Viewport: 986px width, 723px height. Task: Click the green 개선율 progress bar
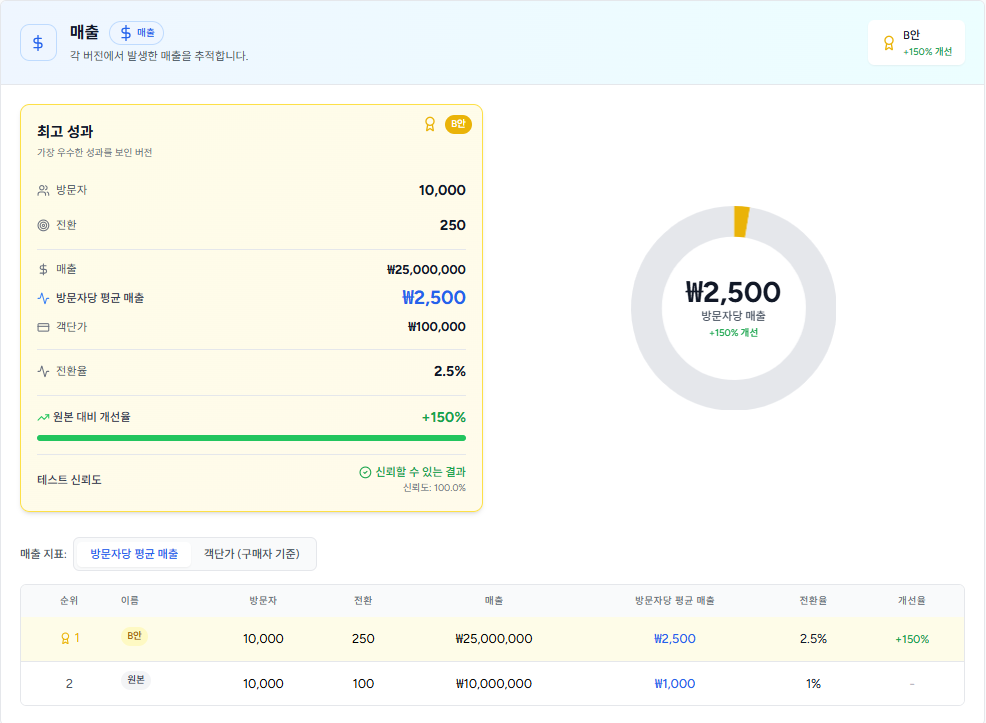tap(251, 438)
